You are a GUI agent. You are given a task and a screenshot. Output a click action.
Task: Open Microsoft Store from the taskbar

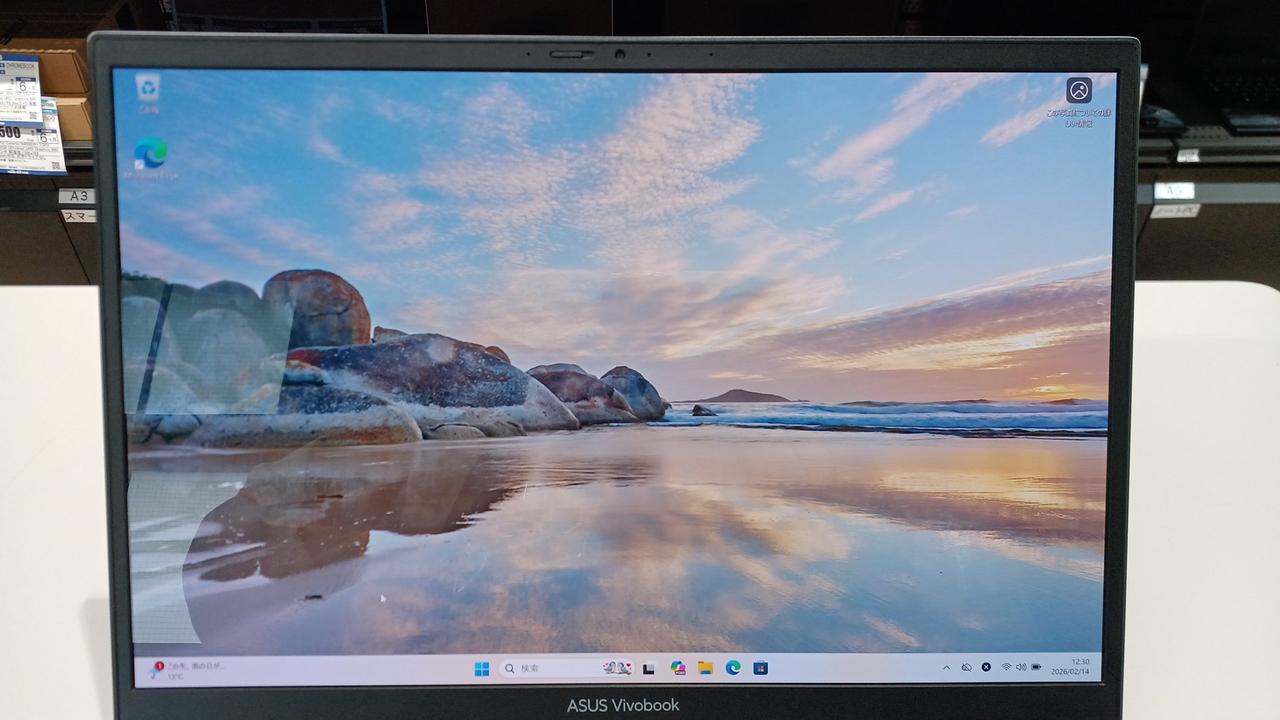point(760,668)
